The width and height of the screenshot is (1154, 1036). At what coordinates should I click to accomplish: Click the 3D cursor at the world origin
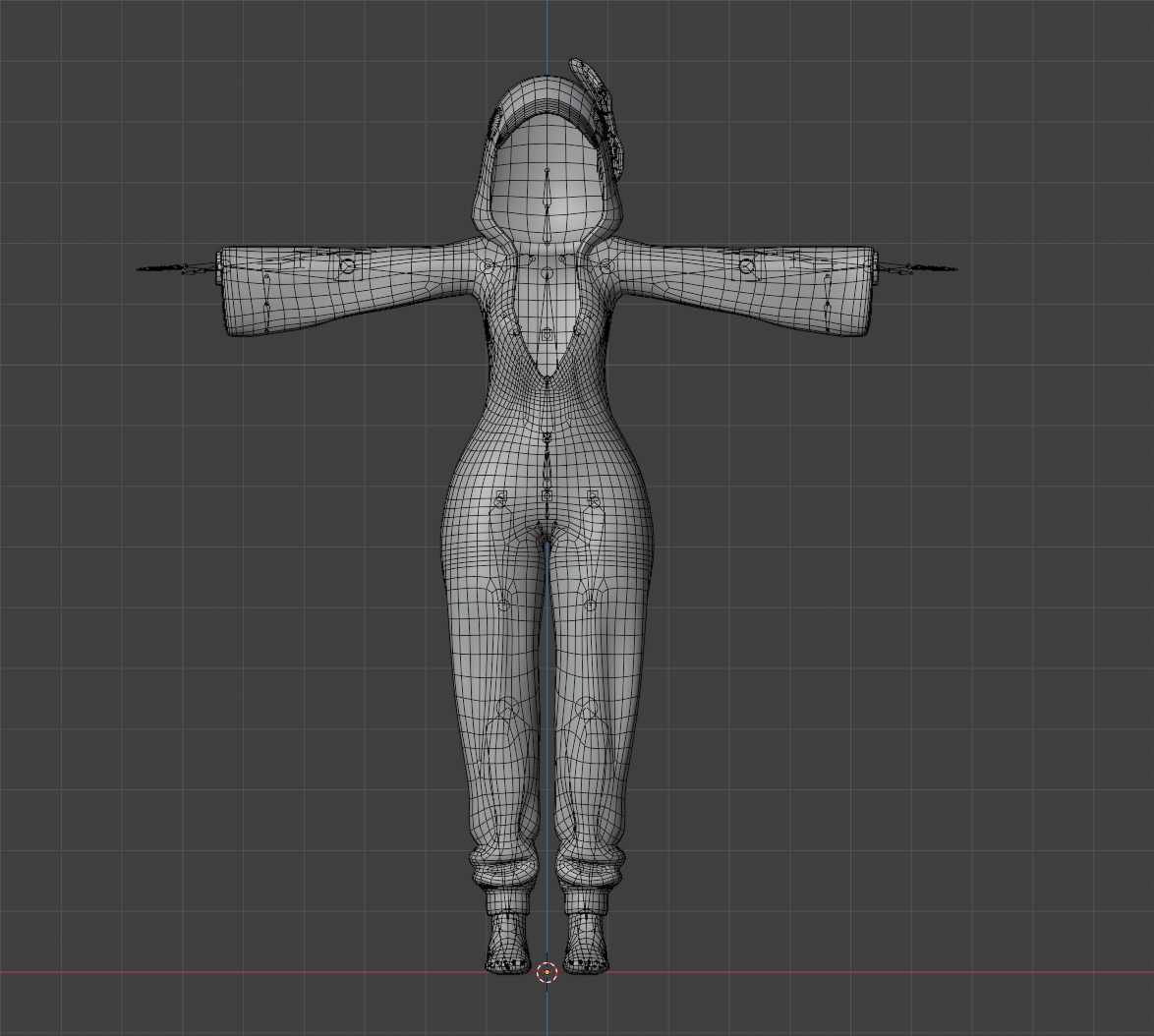pos(547,973)
